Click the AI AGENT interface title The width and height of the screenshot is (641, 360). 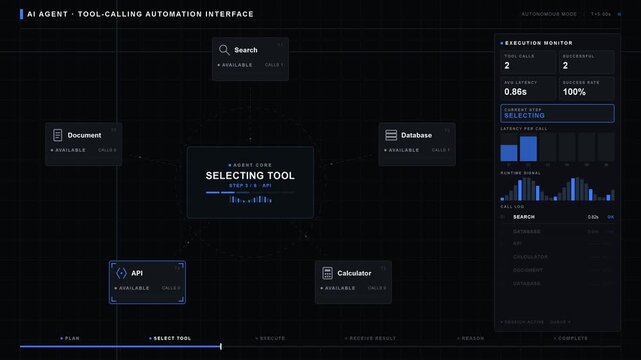(x=140, y=14)
